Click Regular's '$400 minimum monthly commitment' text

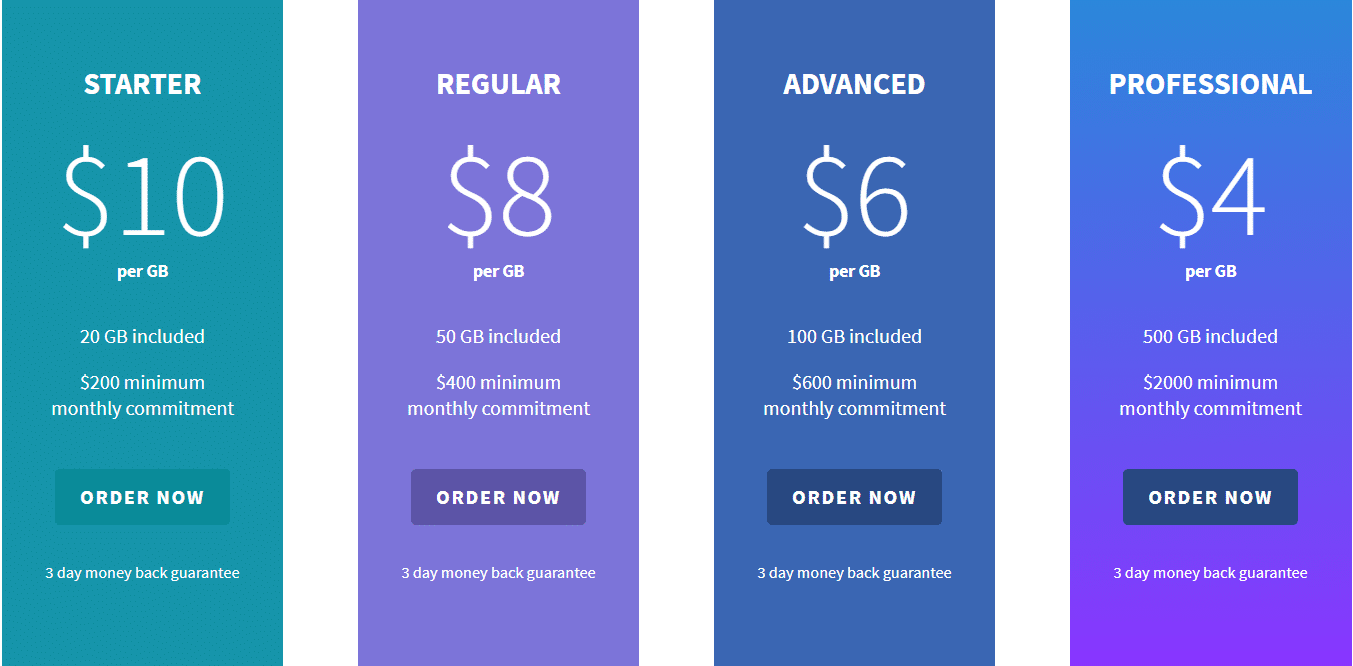498,395
